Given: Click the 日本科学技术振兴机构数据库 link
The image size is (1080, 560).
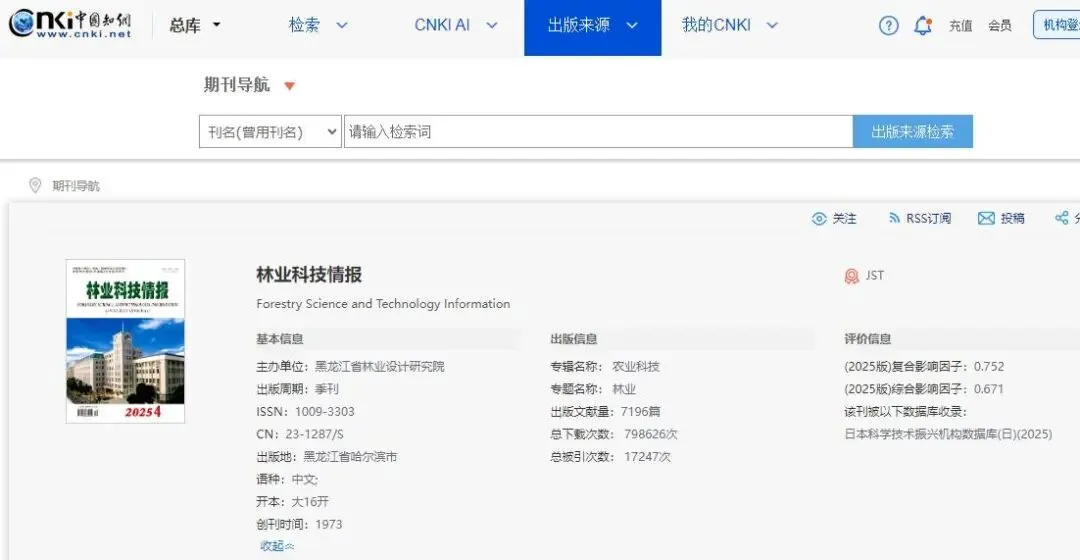Looking at the screenshot, I should [948, 434].
